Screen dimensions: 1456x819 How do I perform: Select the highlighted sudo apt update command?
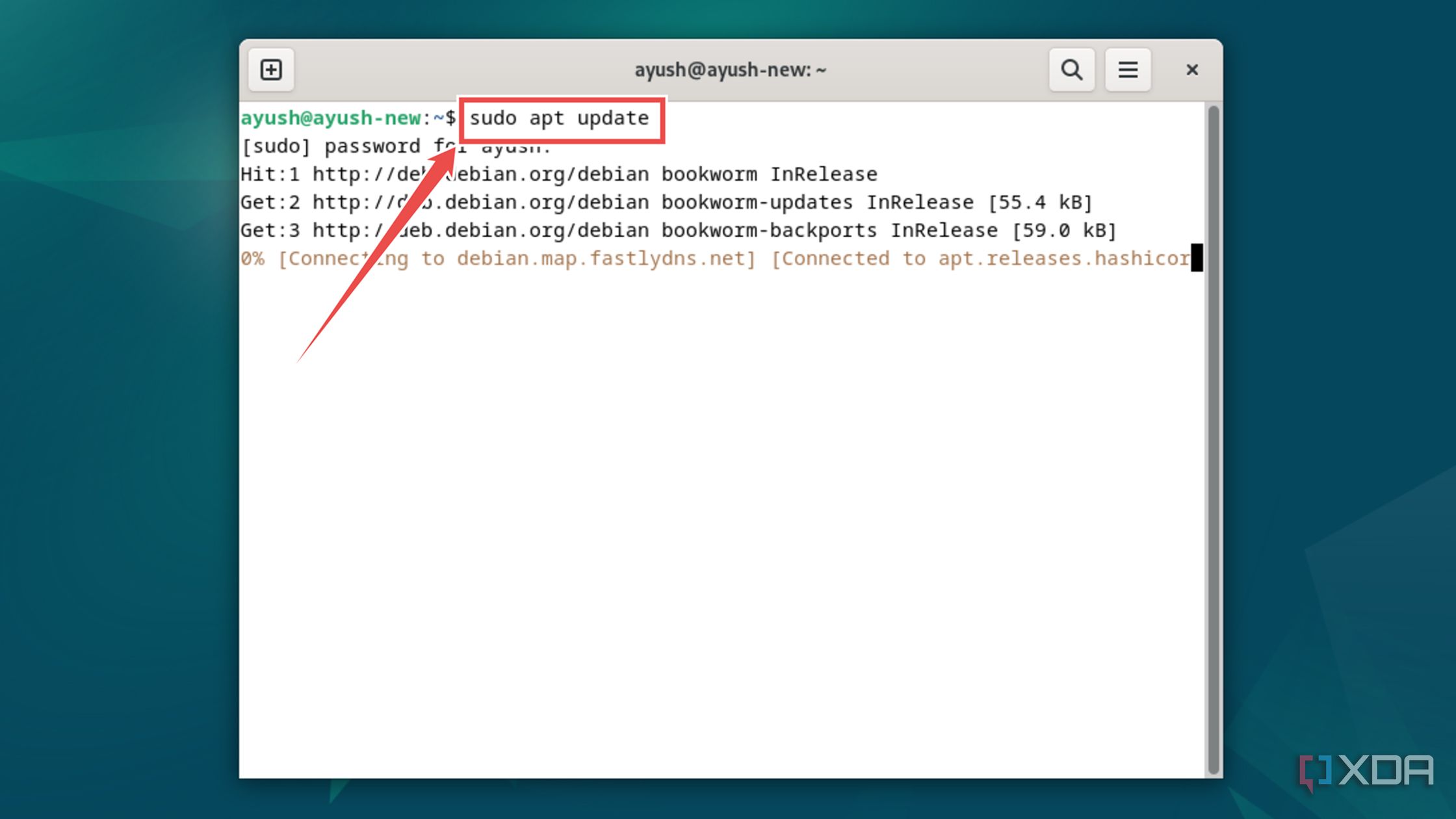click(559, 118)
